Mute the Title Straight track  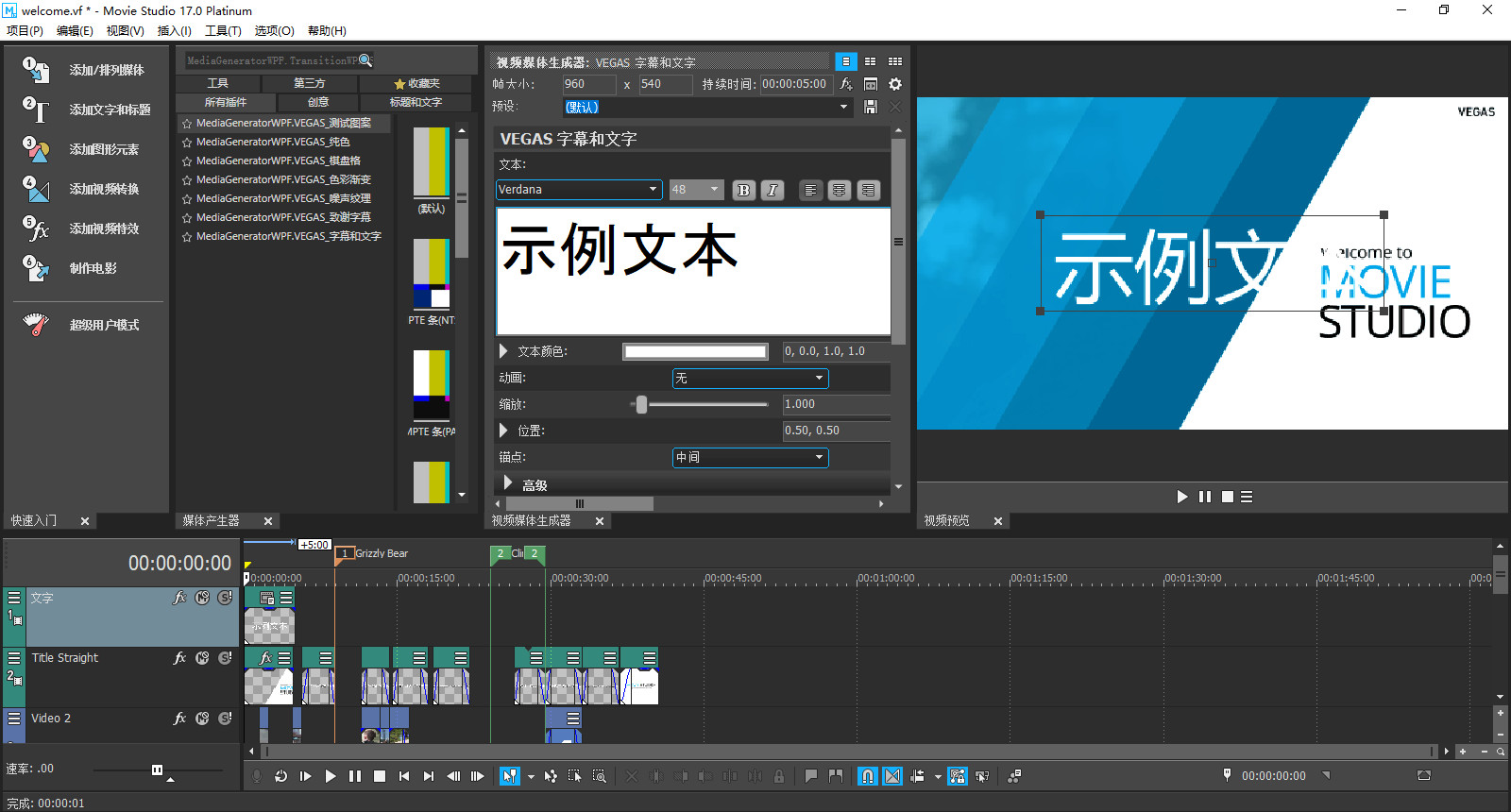tap(202, 658)
